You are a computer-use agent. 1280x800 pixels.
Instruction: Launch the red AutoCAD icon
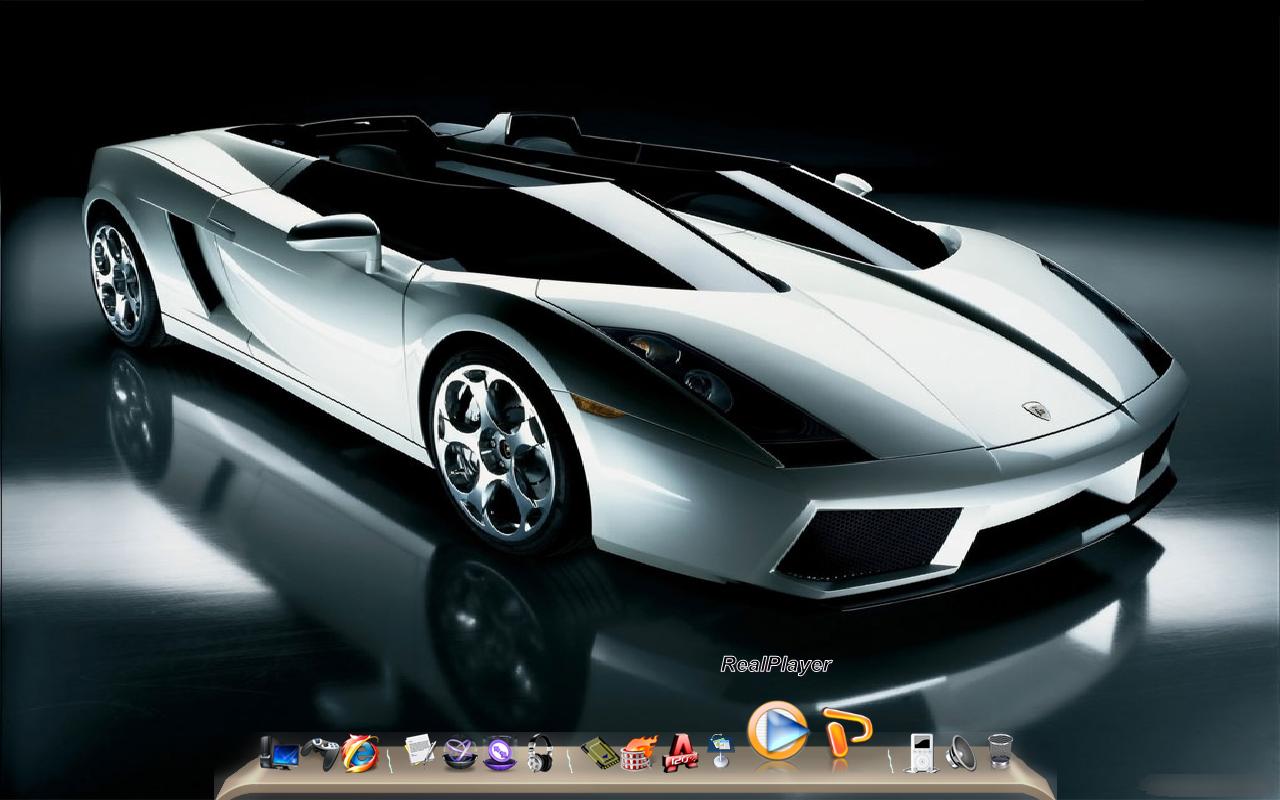[680, 752]
